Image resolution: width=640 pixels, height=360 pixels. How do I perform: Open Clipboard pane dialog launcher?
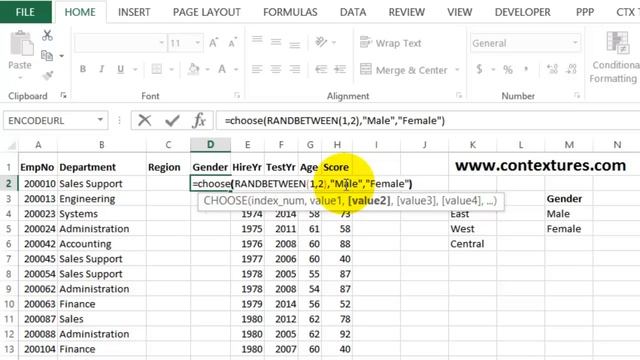click(63, 95)
